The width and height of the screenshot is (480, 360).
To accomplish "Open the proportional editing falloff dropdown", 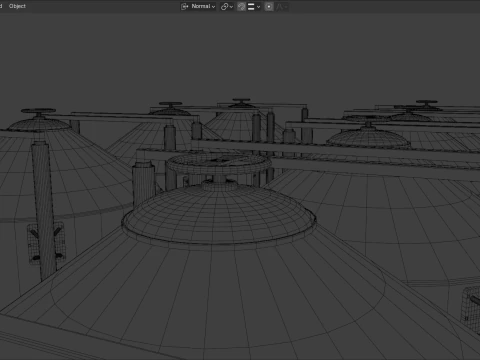I will (281, 6).
